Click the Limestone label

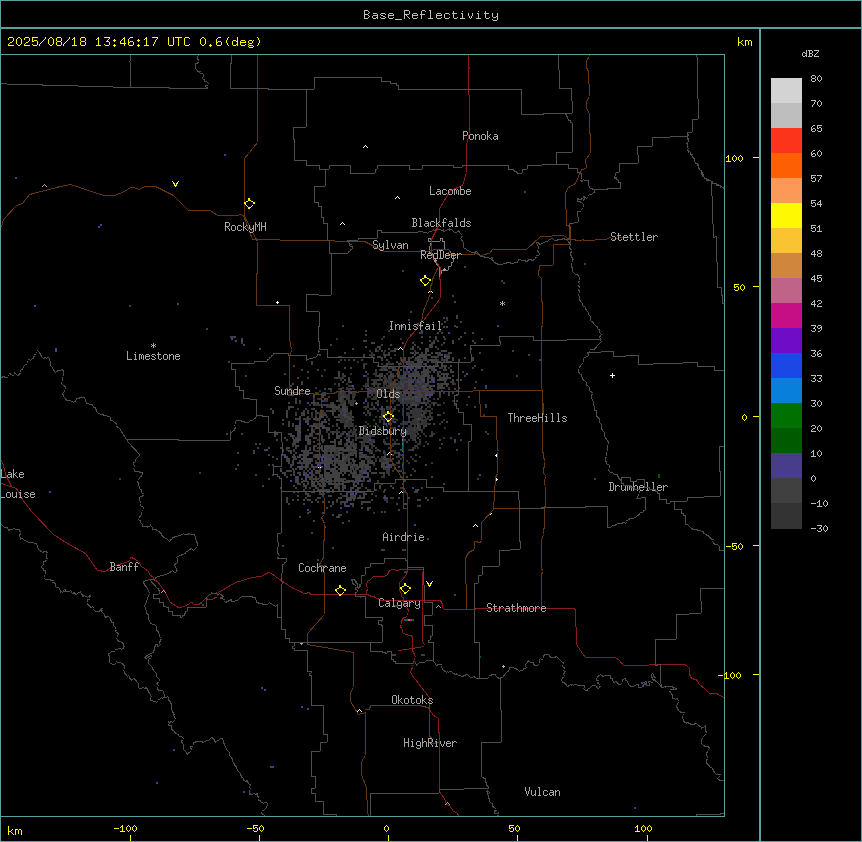153,356
